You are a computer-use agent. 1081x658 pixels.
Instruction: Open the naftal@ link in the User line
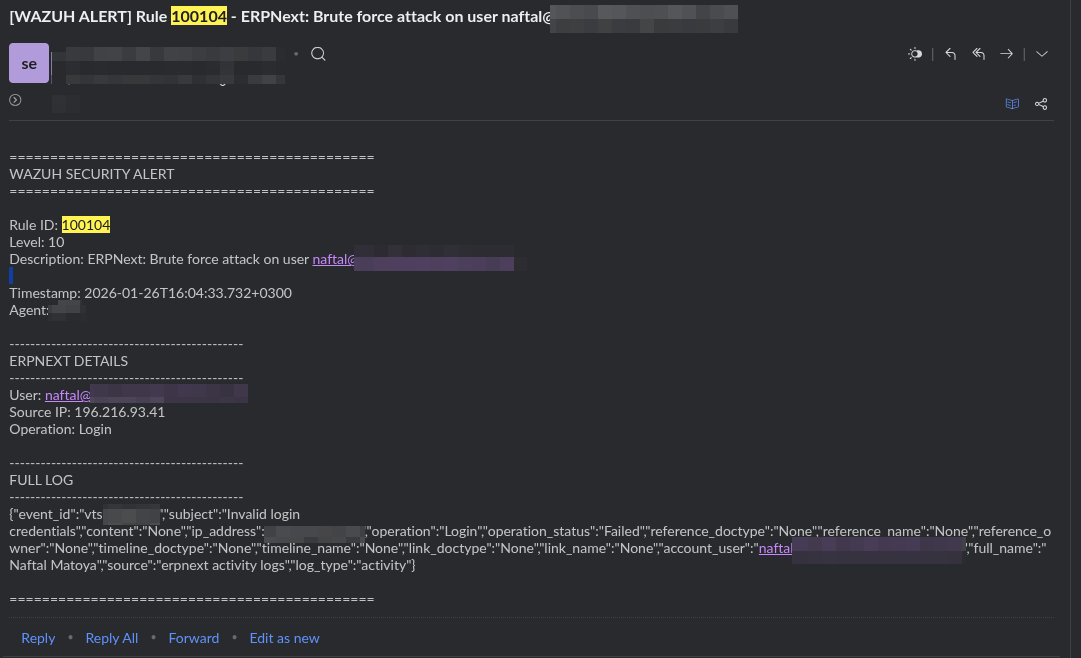pos(67,395)
